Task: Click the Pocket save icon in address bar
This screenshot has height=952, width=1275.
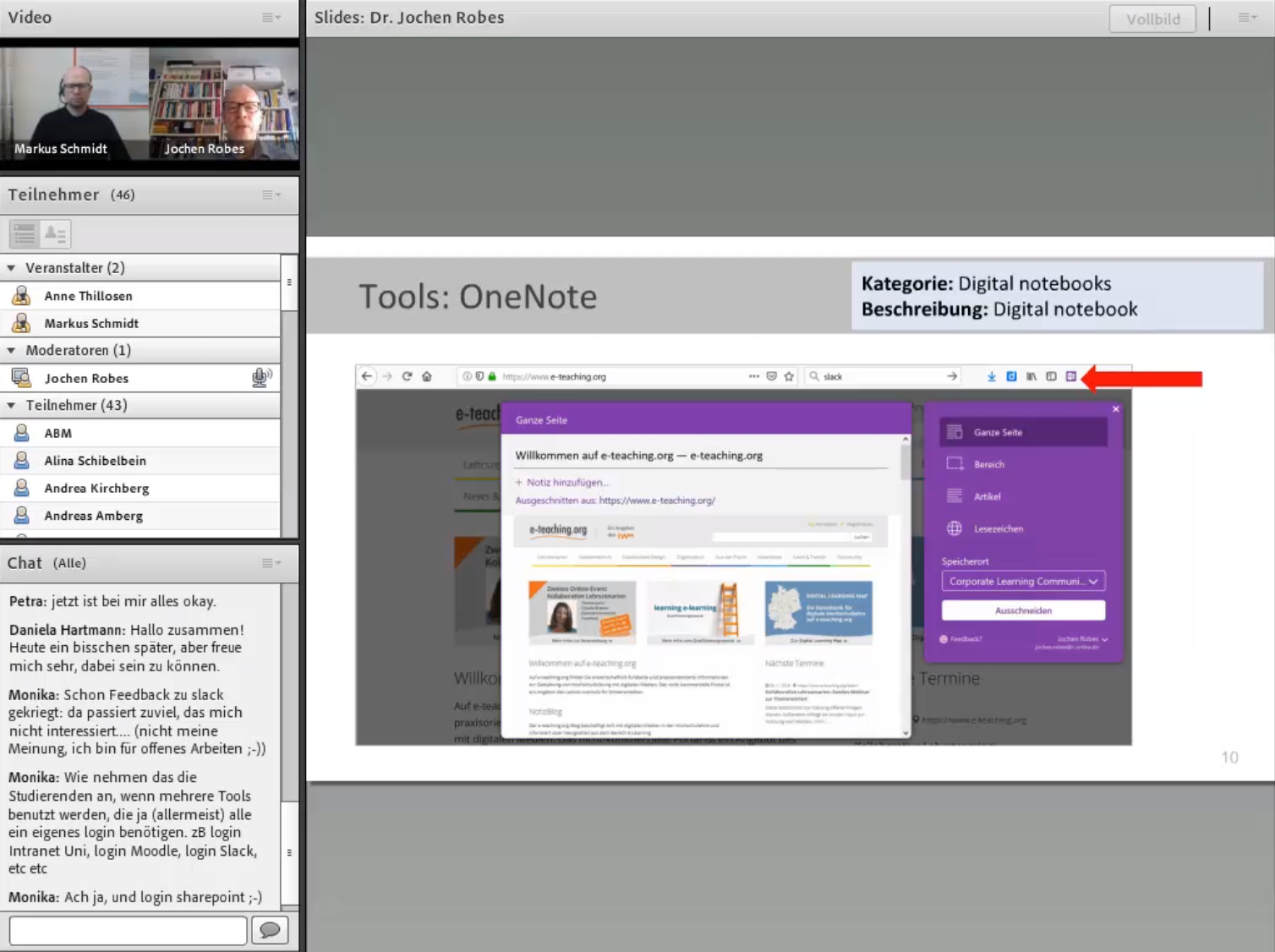Action: click(771, 376)
